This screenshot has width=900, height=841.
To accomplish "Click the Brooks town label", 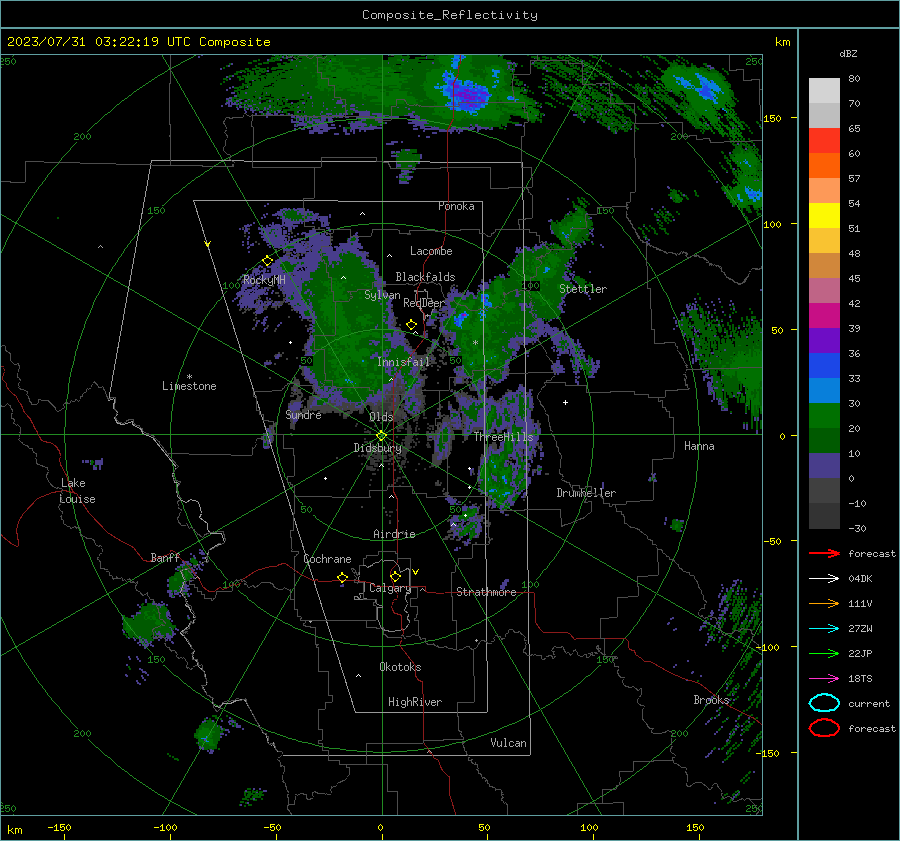I will [x=711, y=700].
